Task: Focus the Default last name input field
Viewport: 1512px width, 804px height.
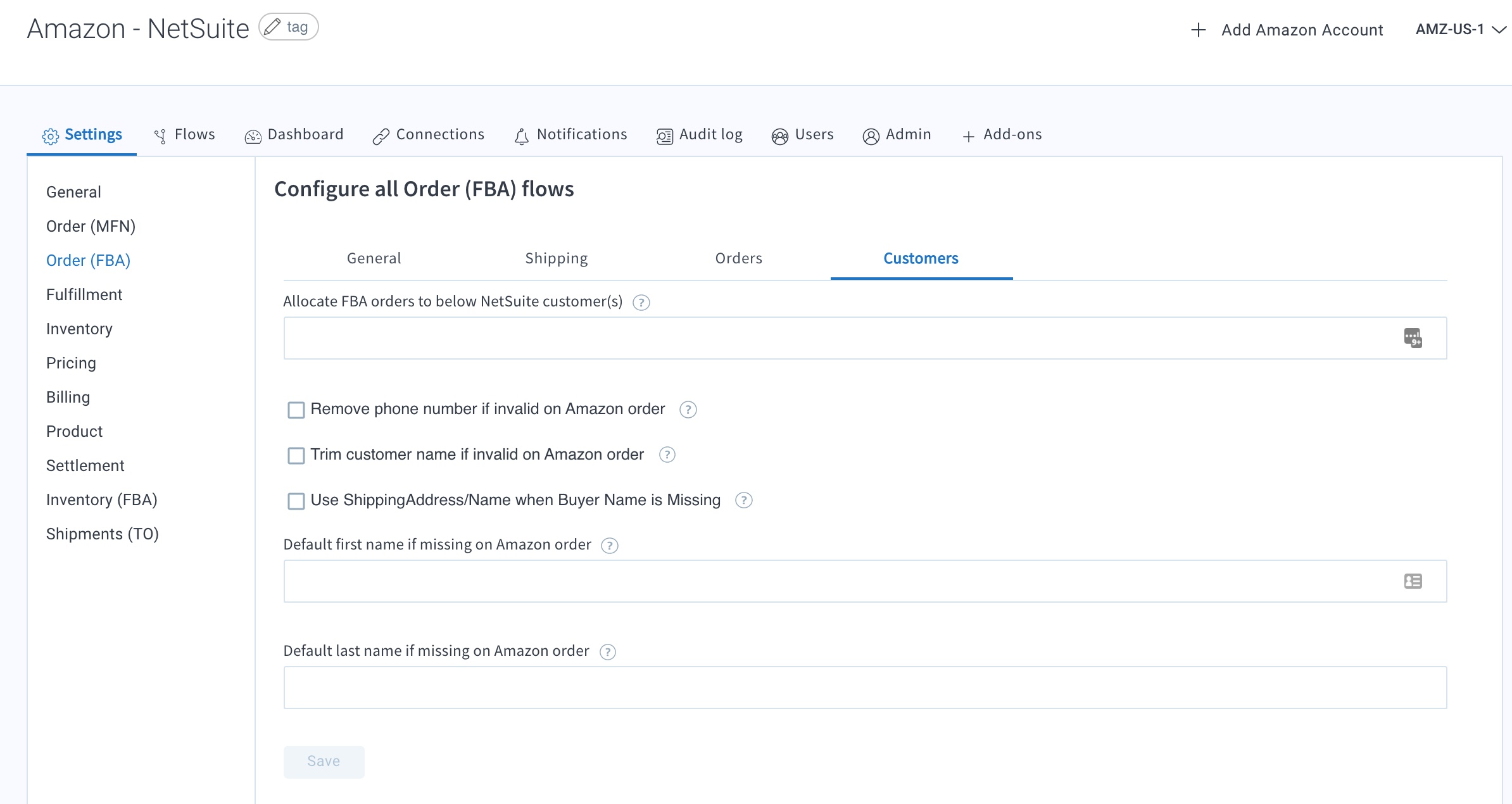Action: click(x=865, y=688)
